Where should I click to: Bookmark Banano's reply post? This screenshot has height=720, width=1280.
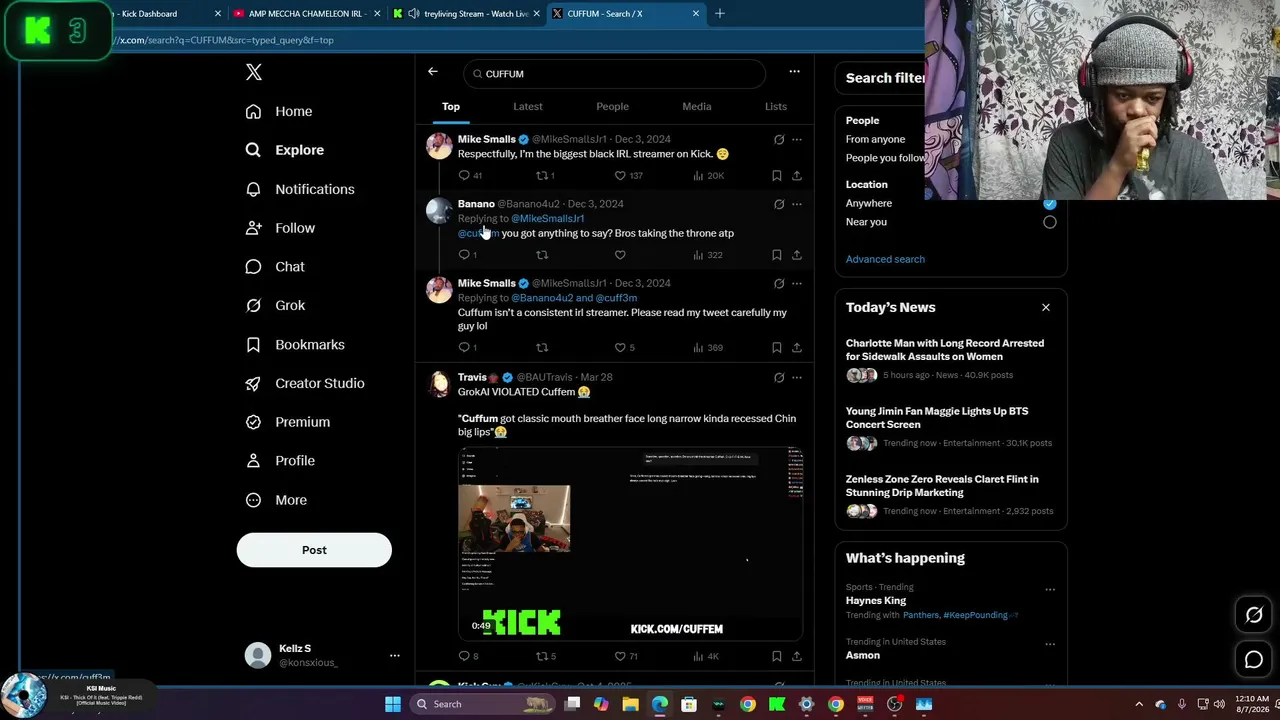tap(776, 255)
